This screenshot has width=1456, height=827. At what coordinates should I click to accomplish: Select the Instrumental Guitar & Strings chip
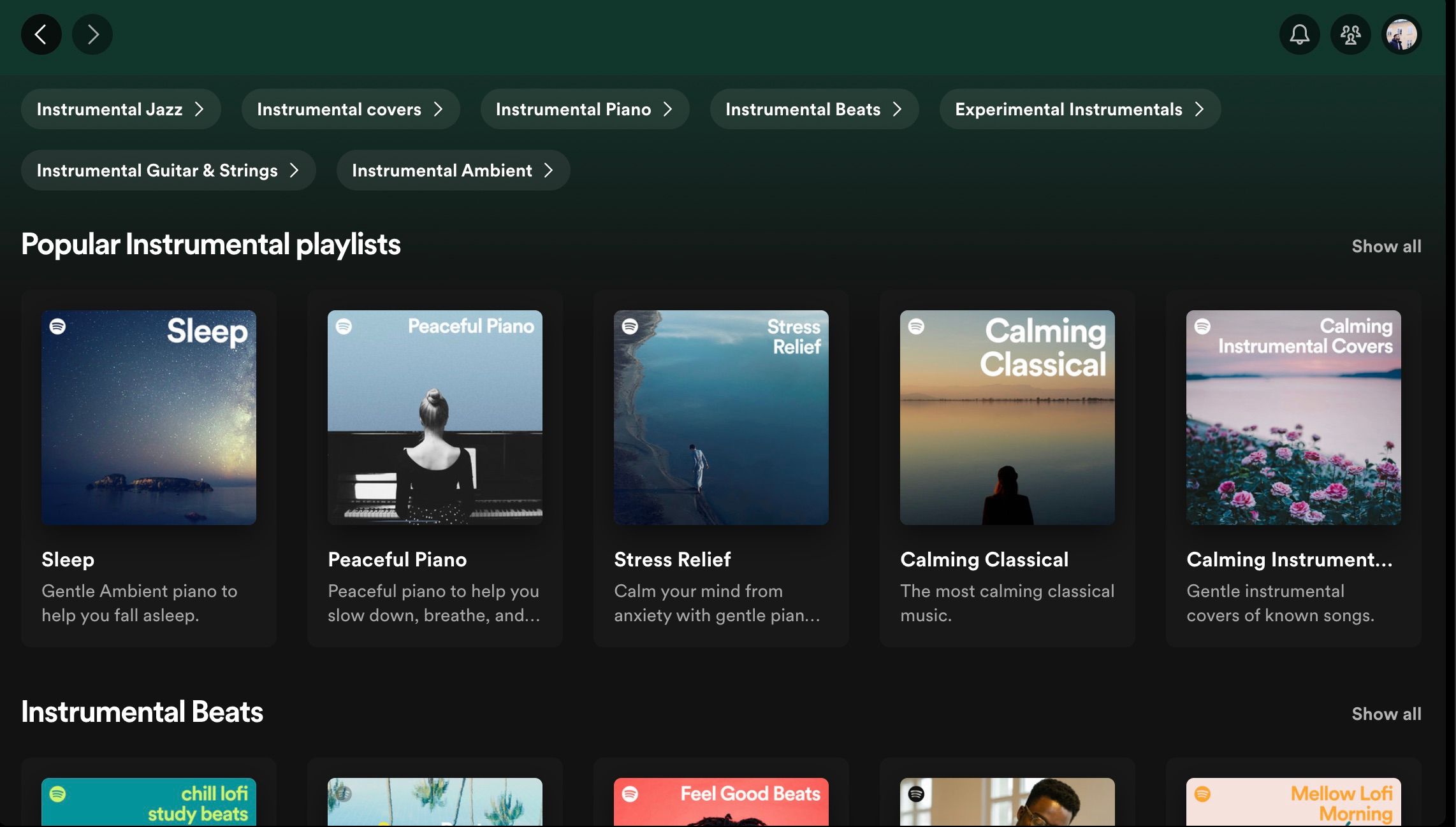tap(168, 170)
